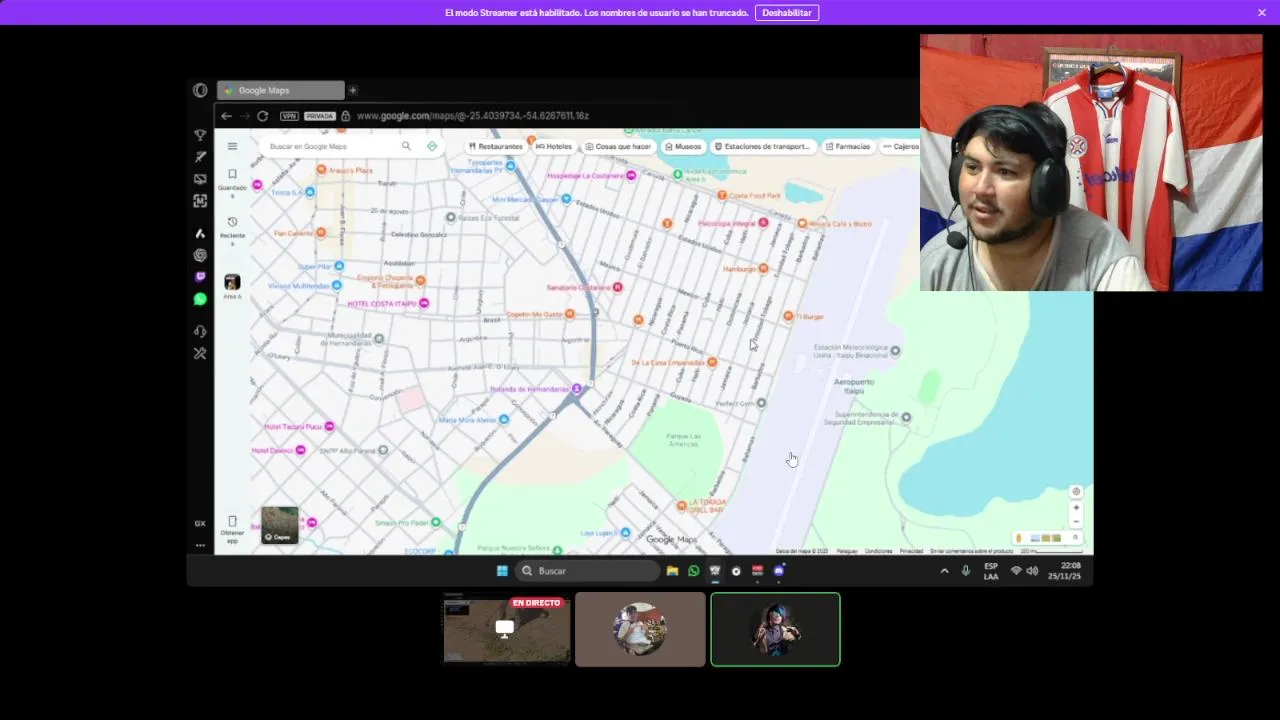
Task: Click the map my-location button
Action: point(1076,491)
